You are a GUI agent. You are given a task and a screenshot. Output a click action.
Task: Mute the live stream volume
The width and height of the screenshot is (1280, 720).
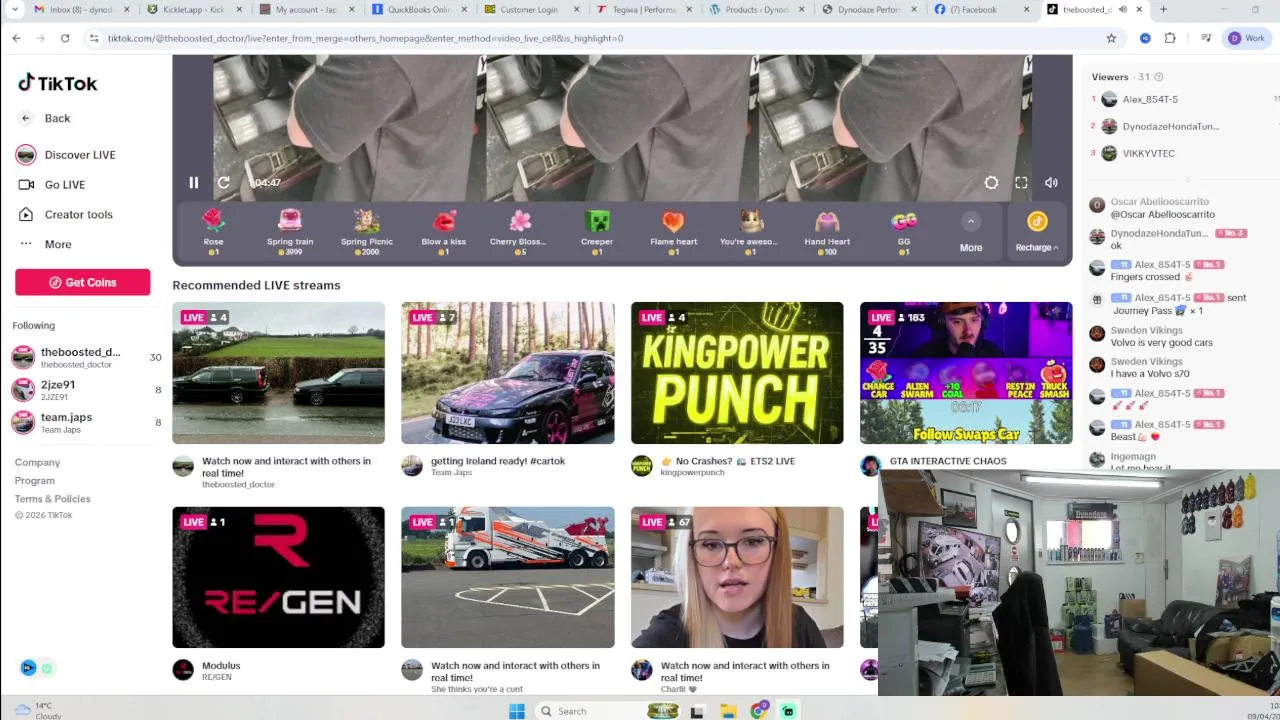click(1051, 183)
